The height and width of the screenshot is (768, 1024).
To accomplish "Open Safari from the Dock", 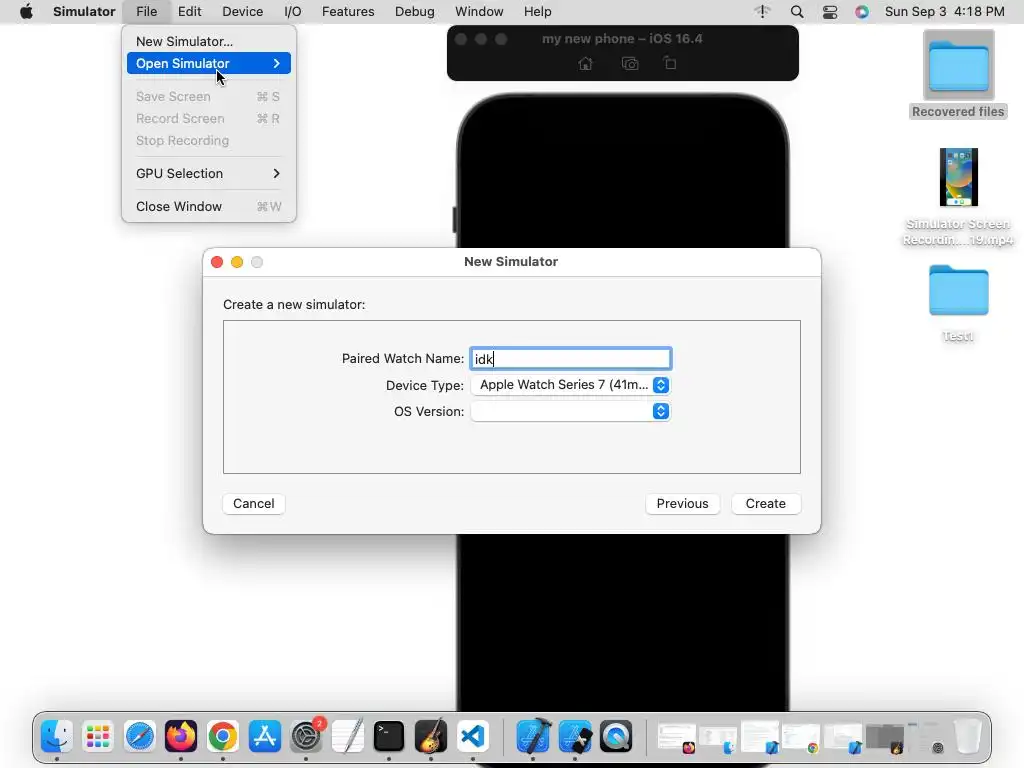I will [x=140, y=737].
